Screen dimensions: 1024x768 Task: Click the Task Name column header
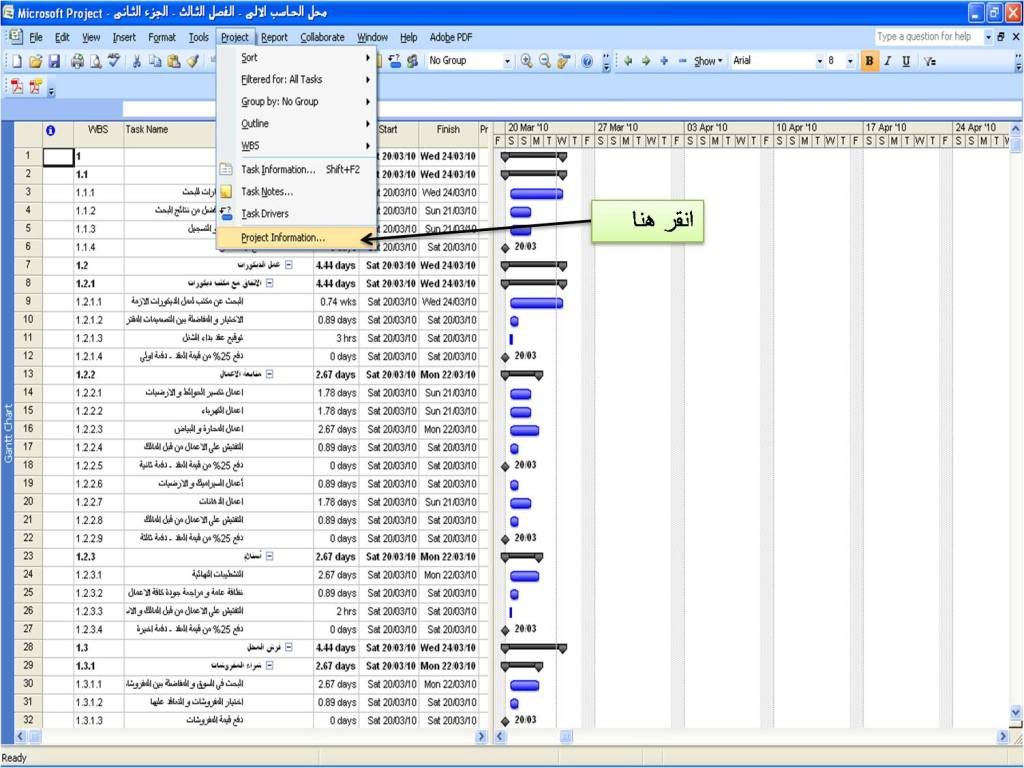pyautogui.click(x=146, y=129)
